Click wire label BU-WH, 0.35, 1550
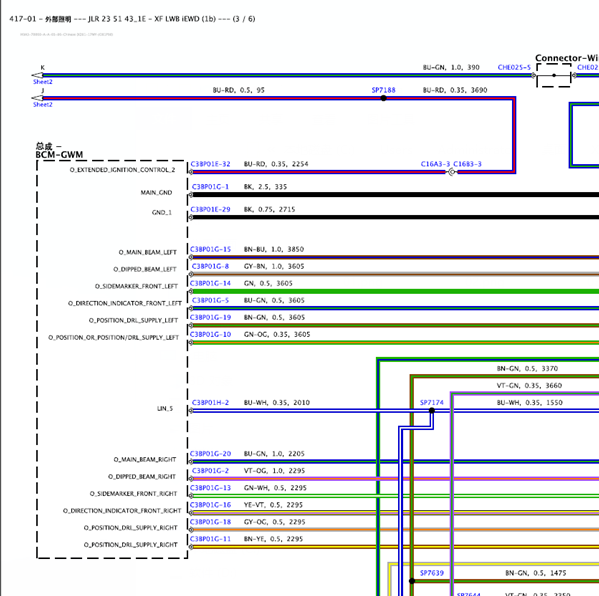This screenshot has height=596, width=599. point(529,402)
